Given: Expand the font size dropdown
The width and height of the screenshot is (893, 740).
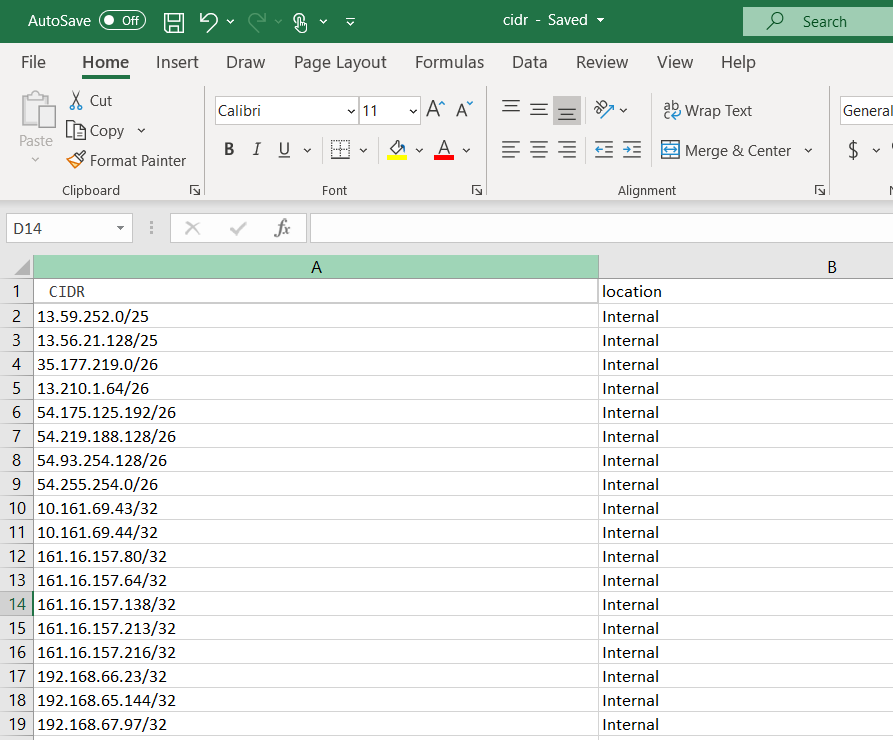Looking at the screenshot, I should pos(413,111).
